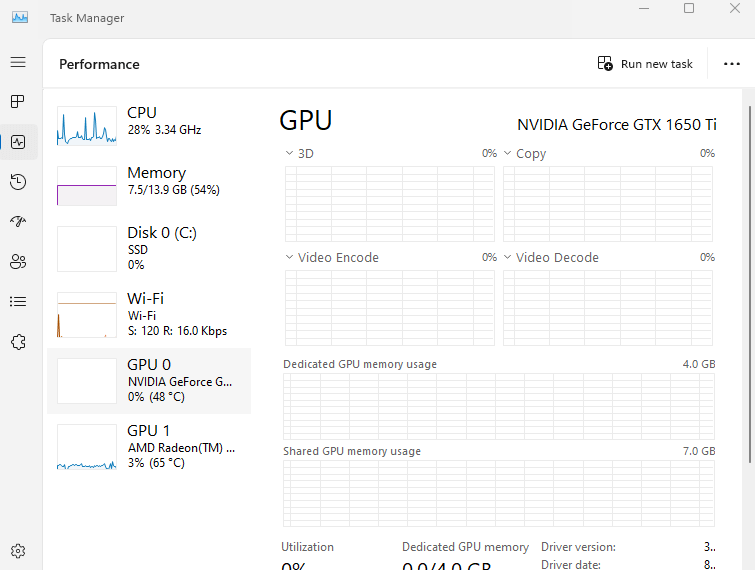
Task: Open the Startup apps page icon
Action: (18, 221)
